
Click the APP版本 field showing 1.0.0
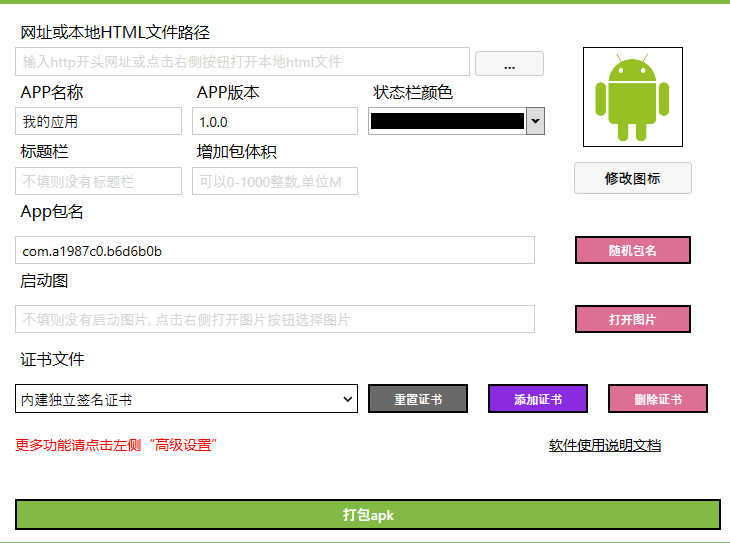coord(275,121)
